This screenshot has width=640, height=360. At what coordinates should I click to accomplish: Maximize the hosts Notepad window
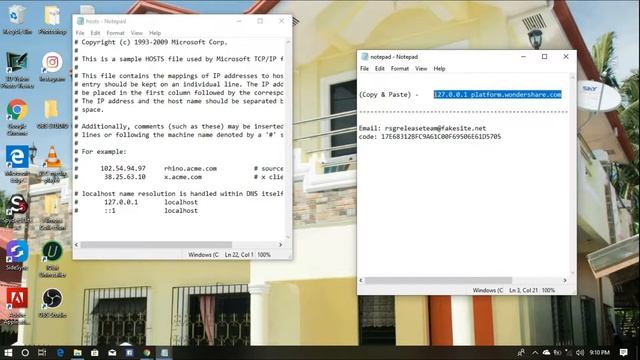260,21
